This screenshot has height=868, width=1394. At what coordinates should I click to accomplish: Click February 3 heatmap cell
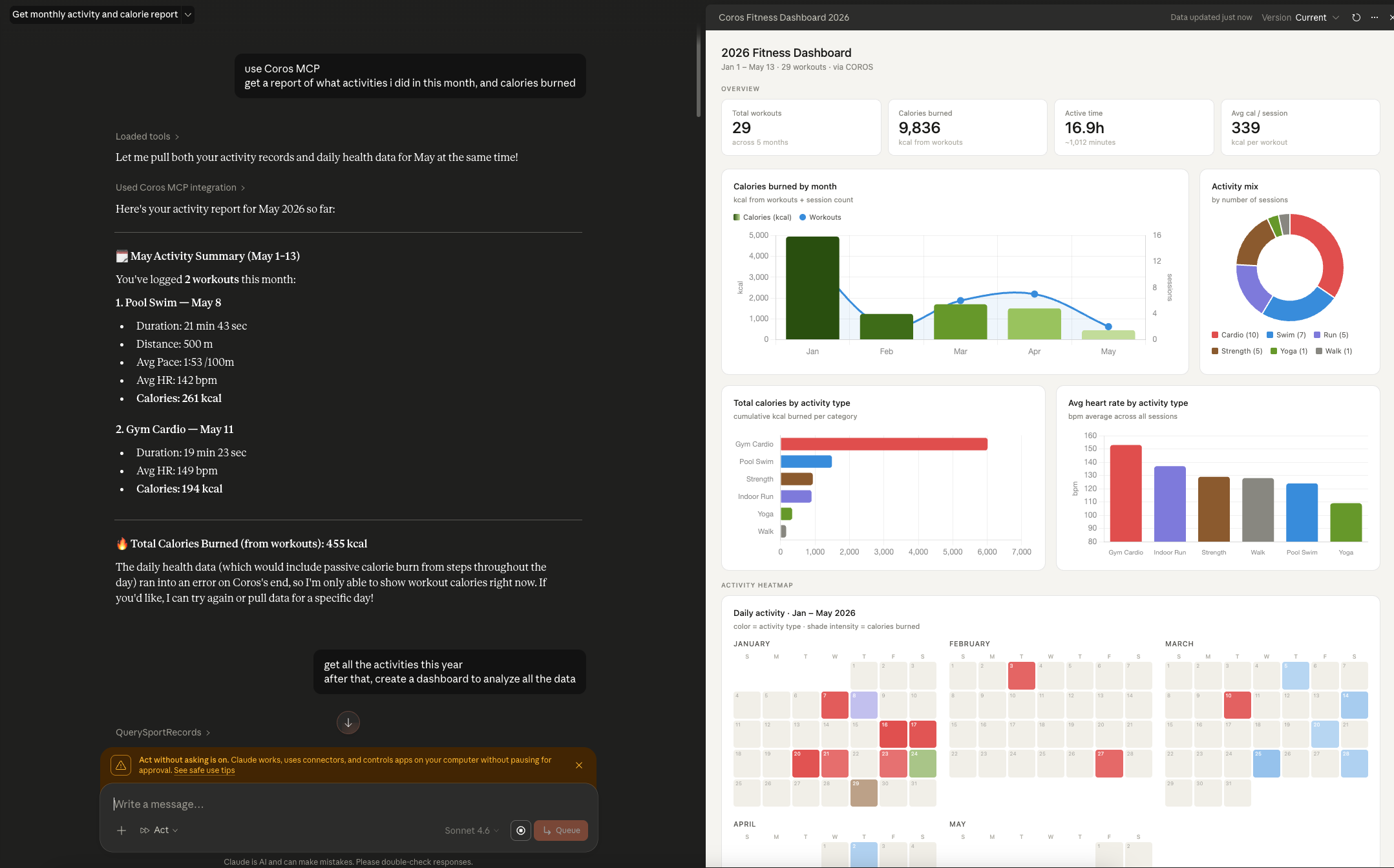click(x=1021, y=675)
